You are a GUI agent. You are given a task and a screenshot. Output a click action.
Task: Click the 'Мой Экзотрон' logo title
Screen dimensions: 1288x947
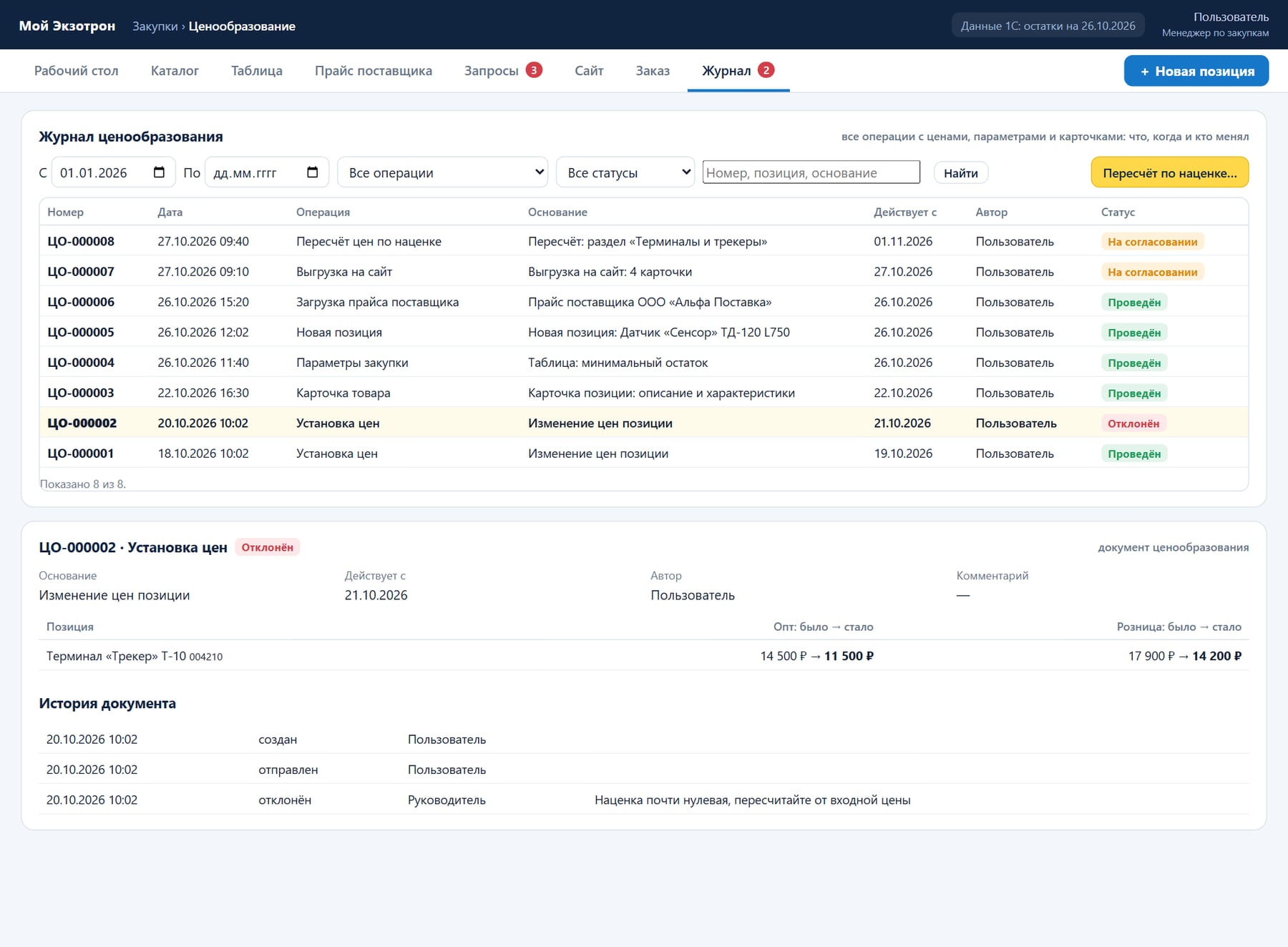(67, 26)
